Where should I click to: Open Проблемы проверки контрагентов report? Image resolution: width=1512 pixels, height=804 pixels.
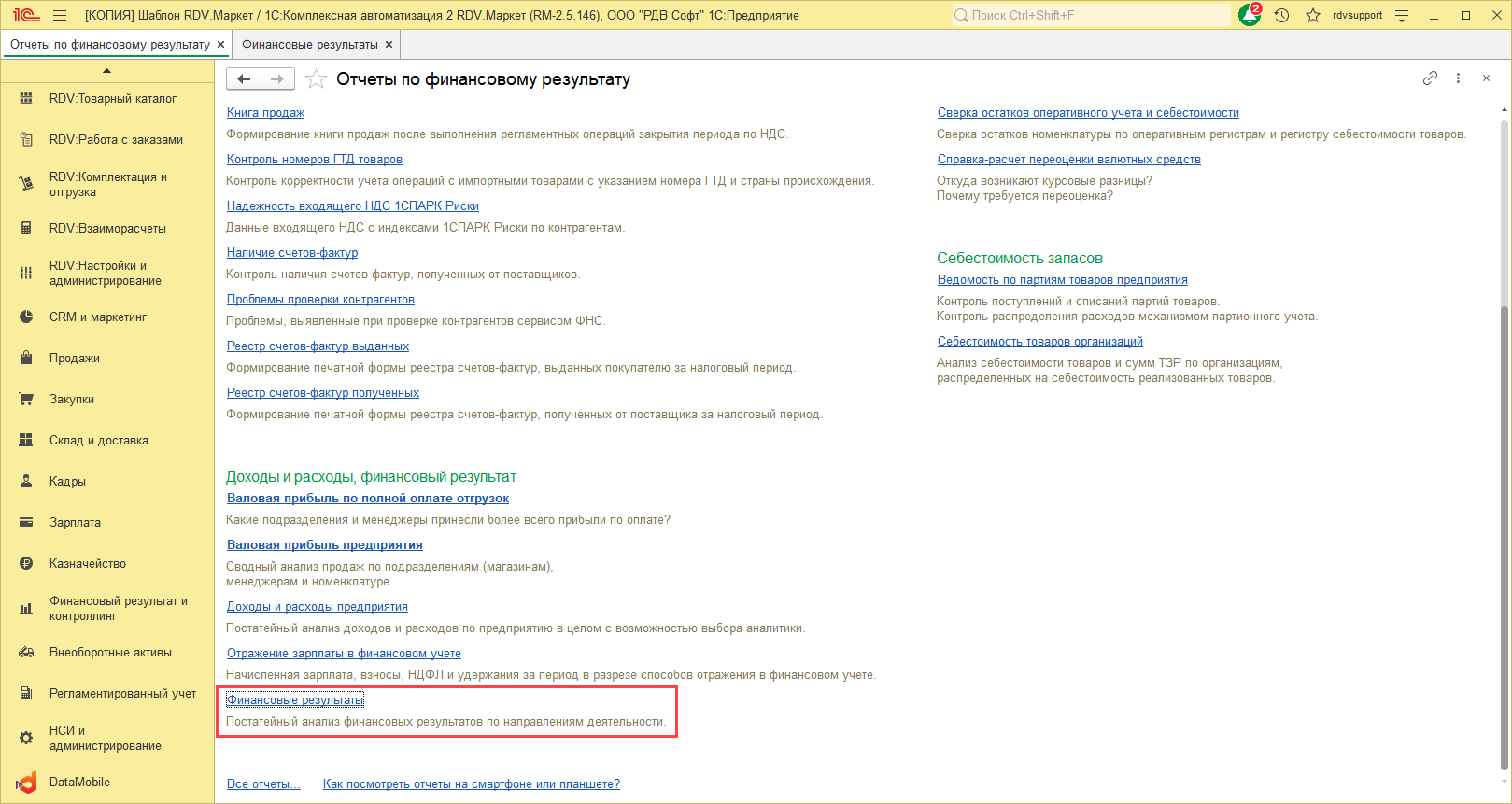pyautogui.click(x=320, y=300)
